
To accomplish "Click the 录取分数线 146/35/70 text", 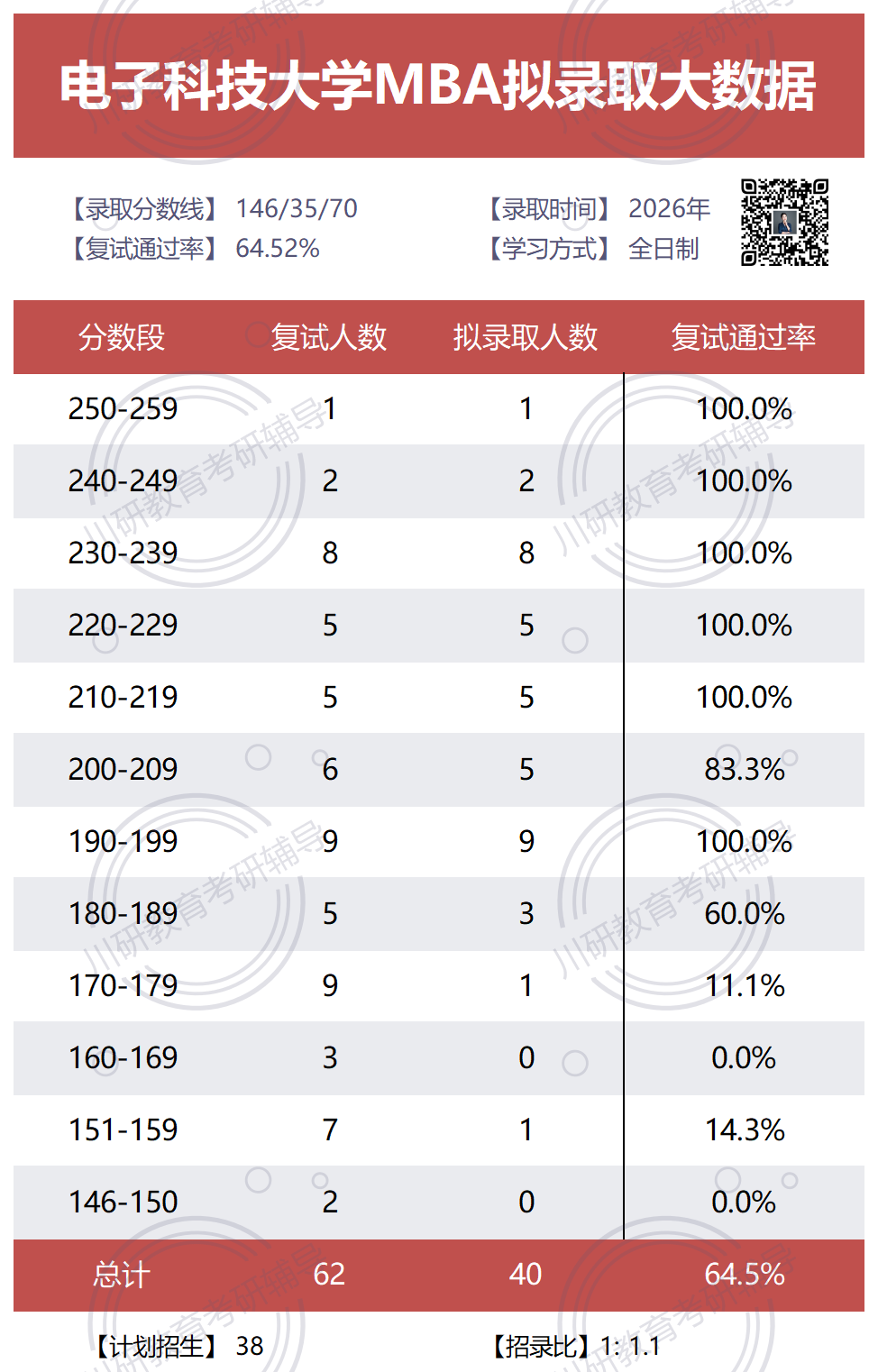I will click(x=213, y=209).
